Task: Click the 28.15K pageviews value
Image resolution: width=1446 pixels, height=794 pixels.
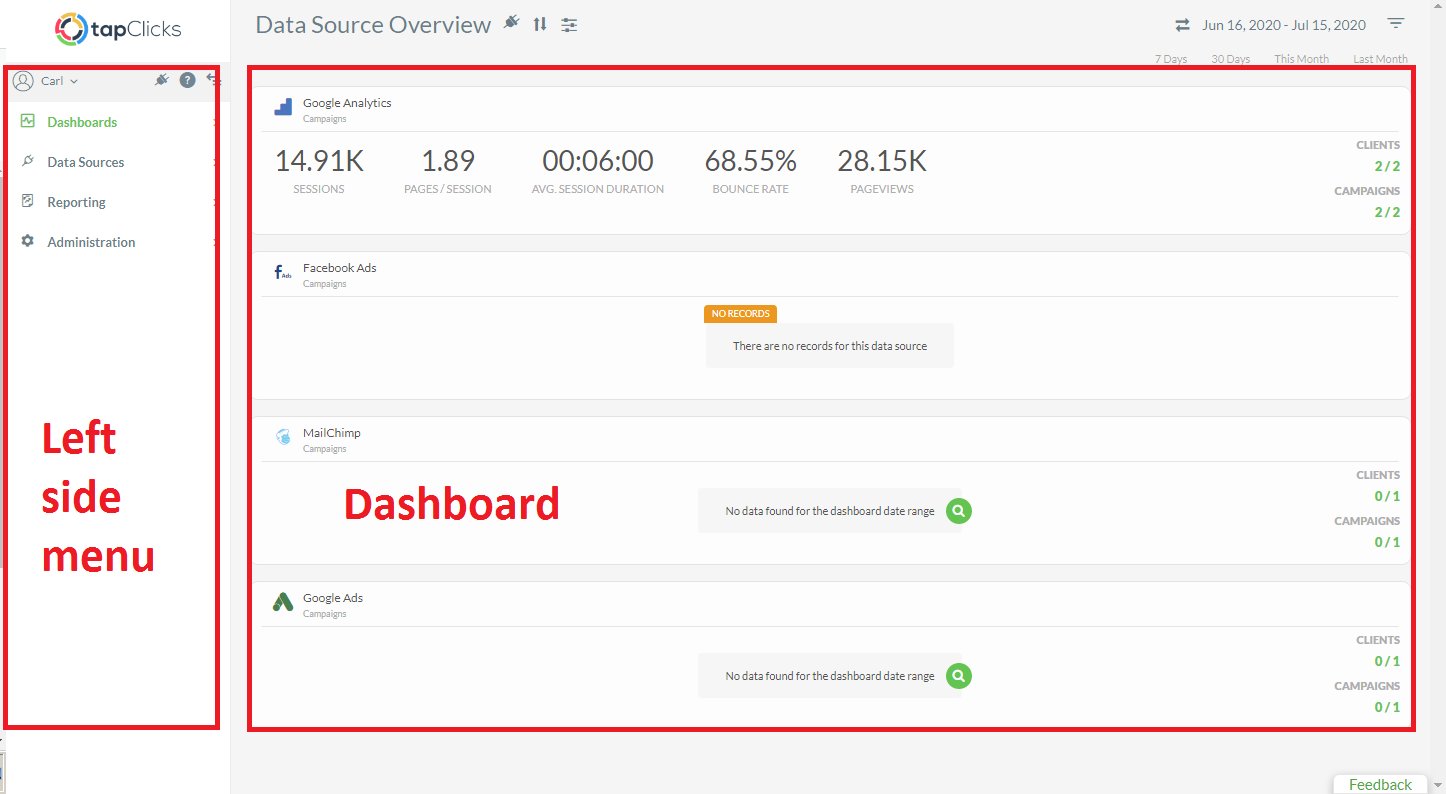Action: tap(882, 161)
